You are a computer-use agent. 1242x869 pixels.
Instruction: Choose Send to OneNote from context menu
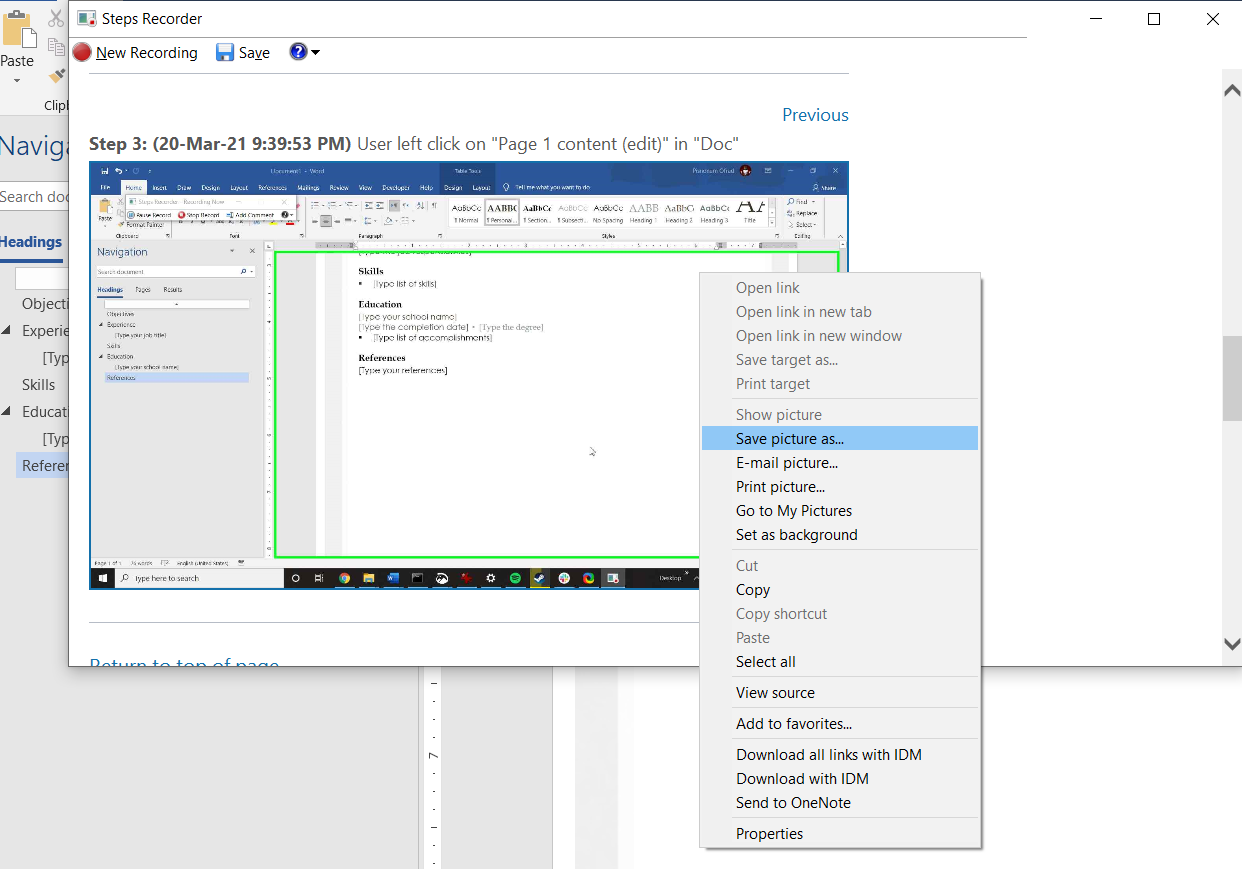pyautogui.click(x=793, y=802)
